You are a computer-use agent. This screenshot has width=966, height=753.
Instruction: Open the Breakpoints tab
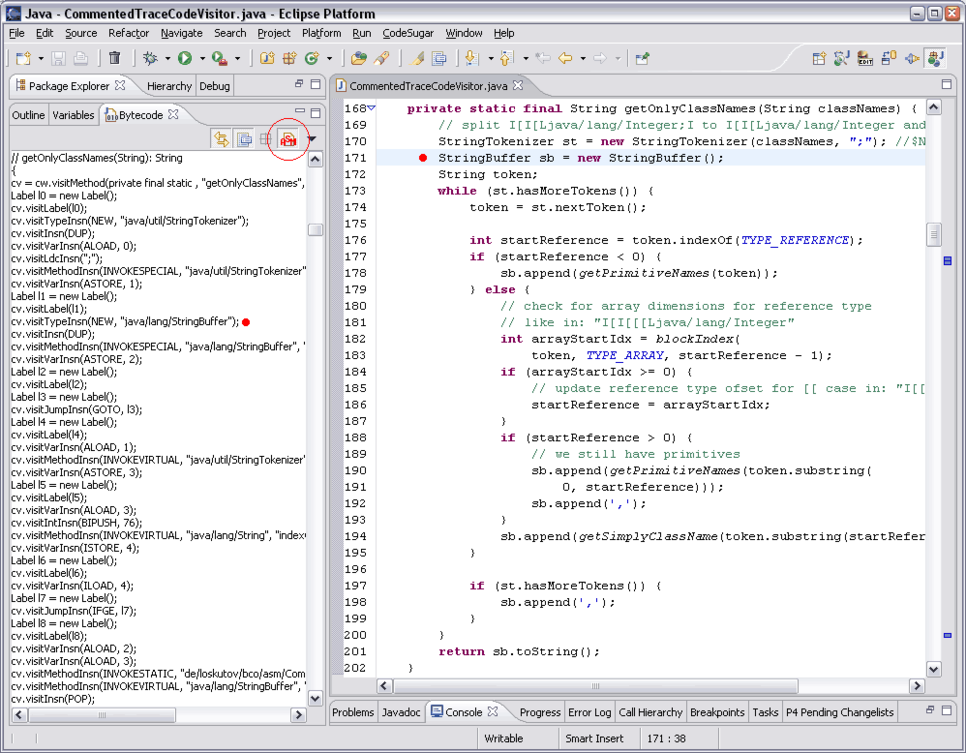tap(717, 712)
